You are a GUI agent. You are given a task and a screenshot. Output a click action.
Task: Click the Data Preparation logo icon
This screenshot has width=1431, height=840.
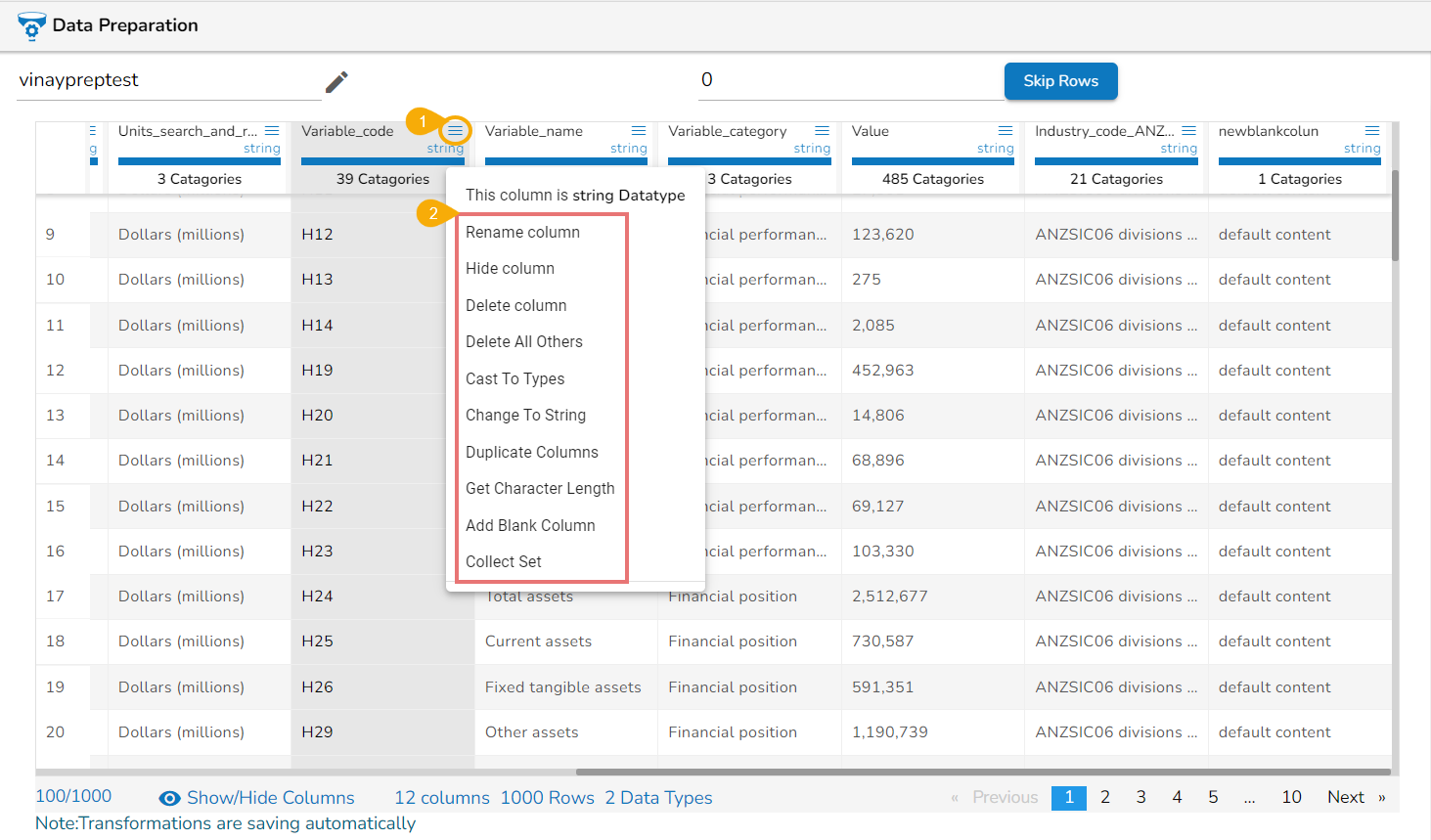[31, 25]
